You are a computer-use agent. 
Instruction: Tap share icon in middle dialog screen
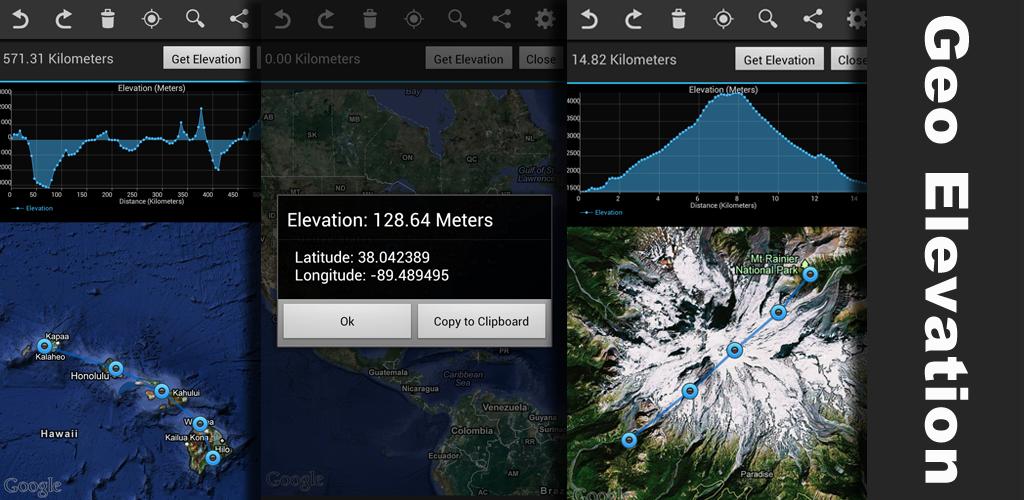pos(502,19)
